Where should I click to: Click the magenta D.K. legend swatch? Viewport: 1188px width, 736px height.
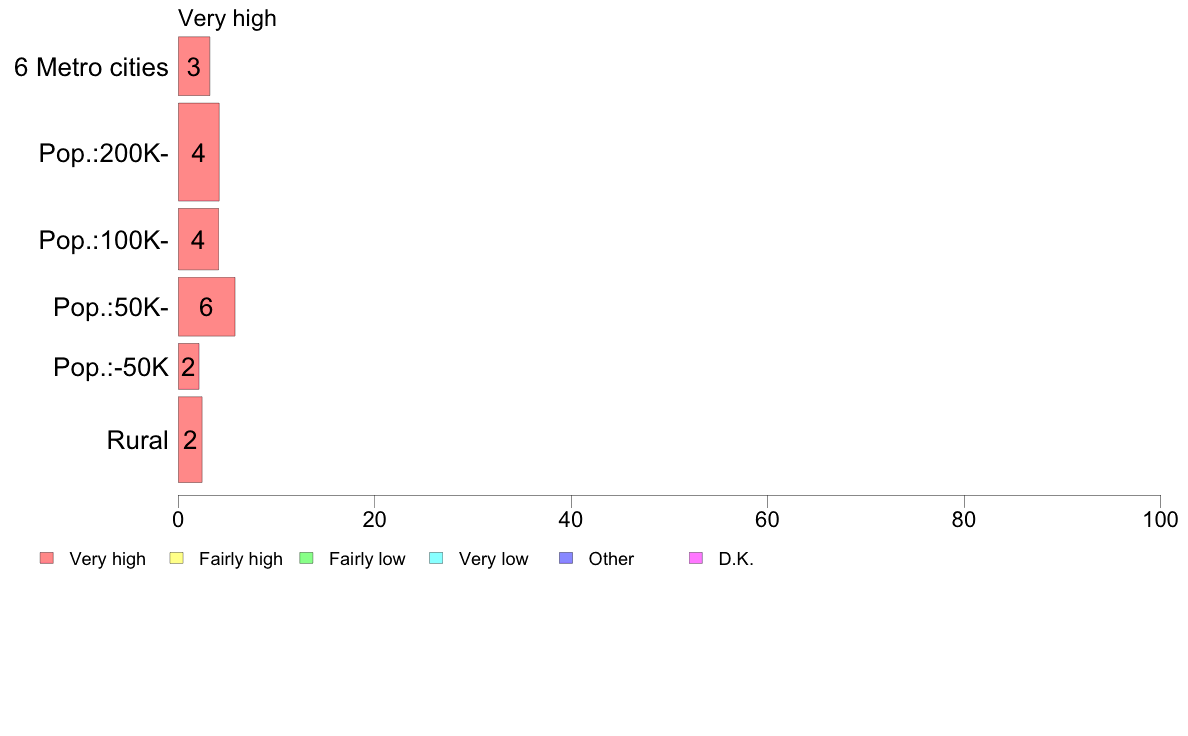[x=696, y=559]
